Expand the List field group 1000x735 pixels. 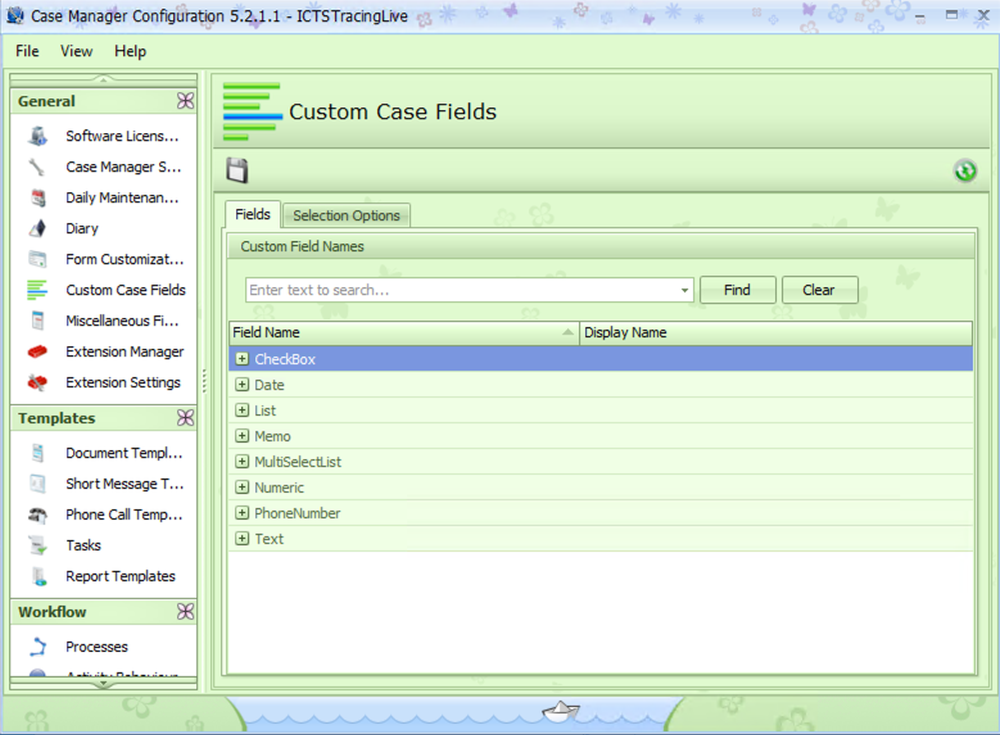click(242, 410)
